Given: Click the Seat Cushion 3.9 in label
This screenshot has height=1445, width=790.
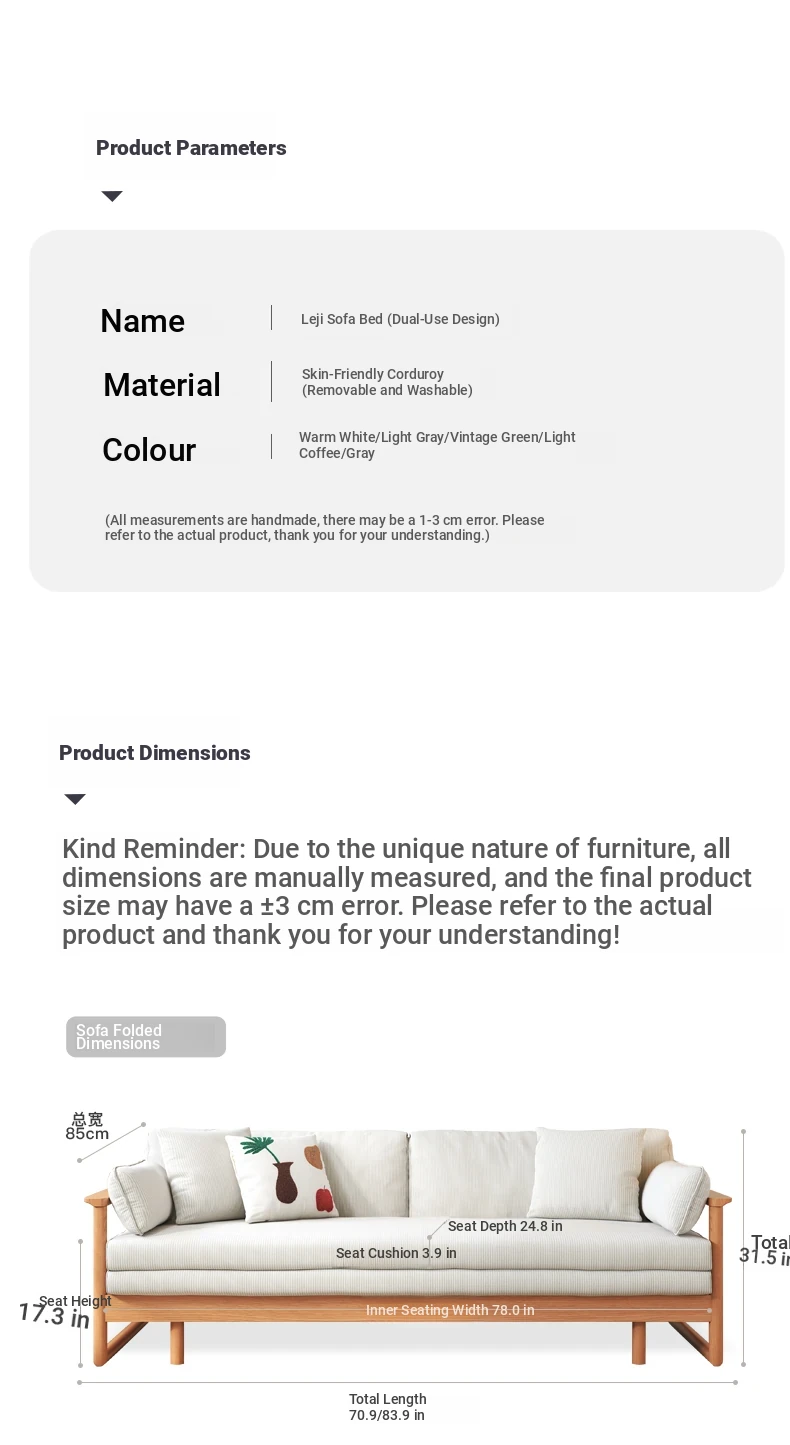Looking at the screenshot, I should coord(396,1253).
